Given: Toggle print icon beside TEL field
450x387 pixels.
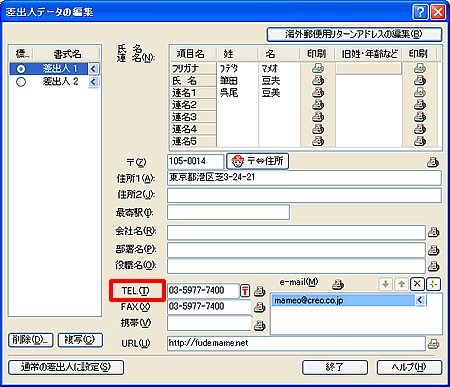Looking at the screenshot, I should click(259, 291).
